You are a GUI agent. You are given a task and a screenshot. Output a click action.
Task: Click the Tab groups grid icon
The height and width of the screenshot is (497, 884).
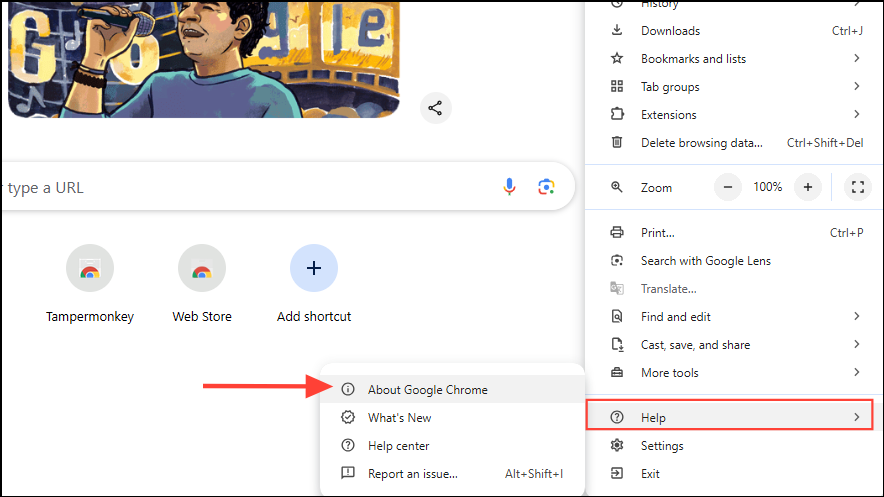pyautogui.click(x=617, y=86)
